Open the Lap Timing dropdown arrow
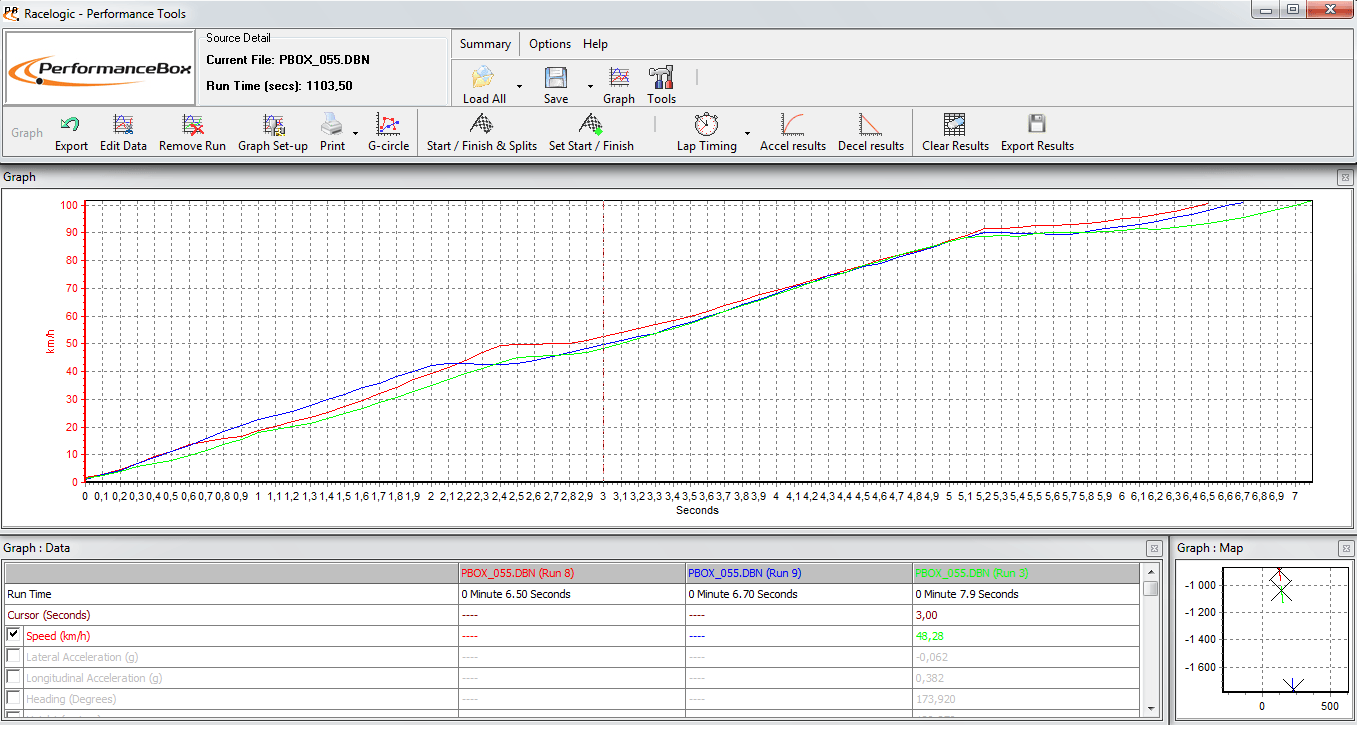Screen dimensions: 1357x731 coord(747,133)
